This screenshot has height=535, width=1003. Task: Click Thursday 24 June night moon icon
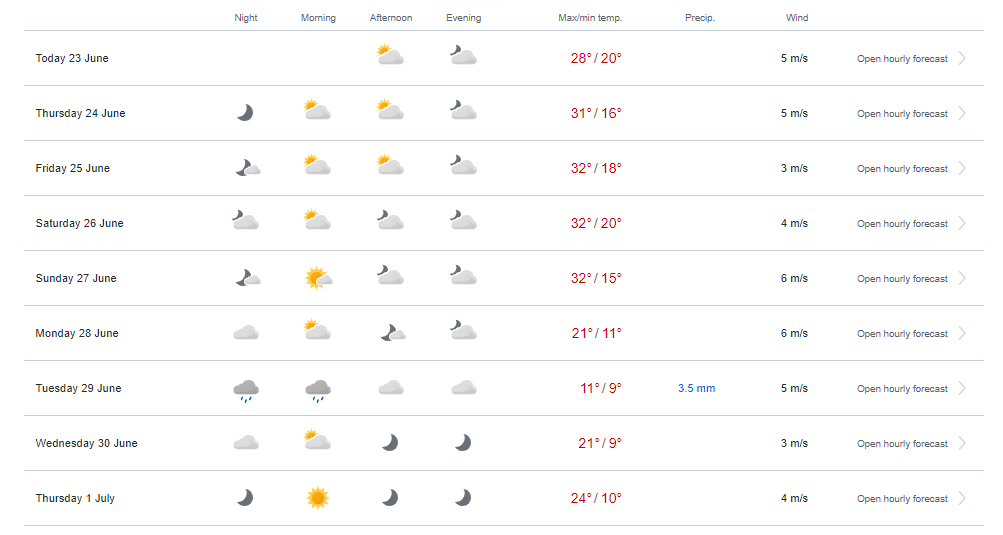tap(245, 113)
